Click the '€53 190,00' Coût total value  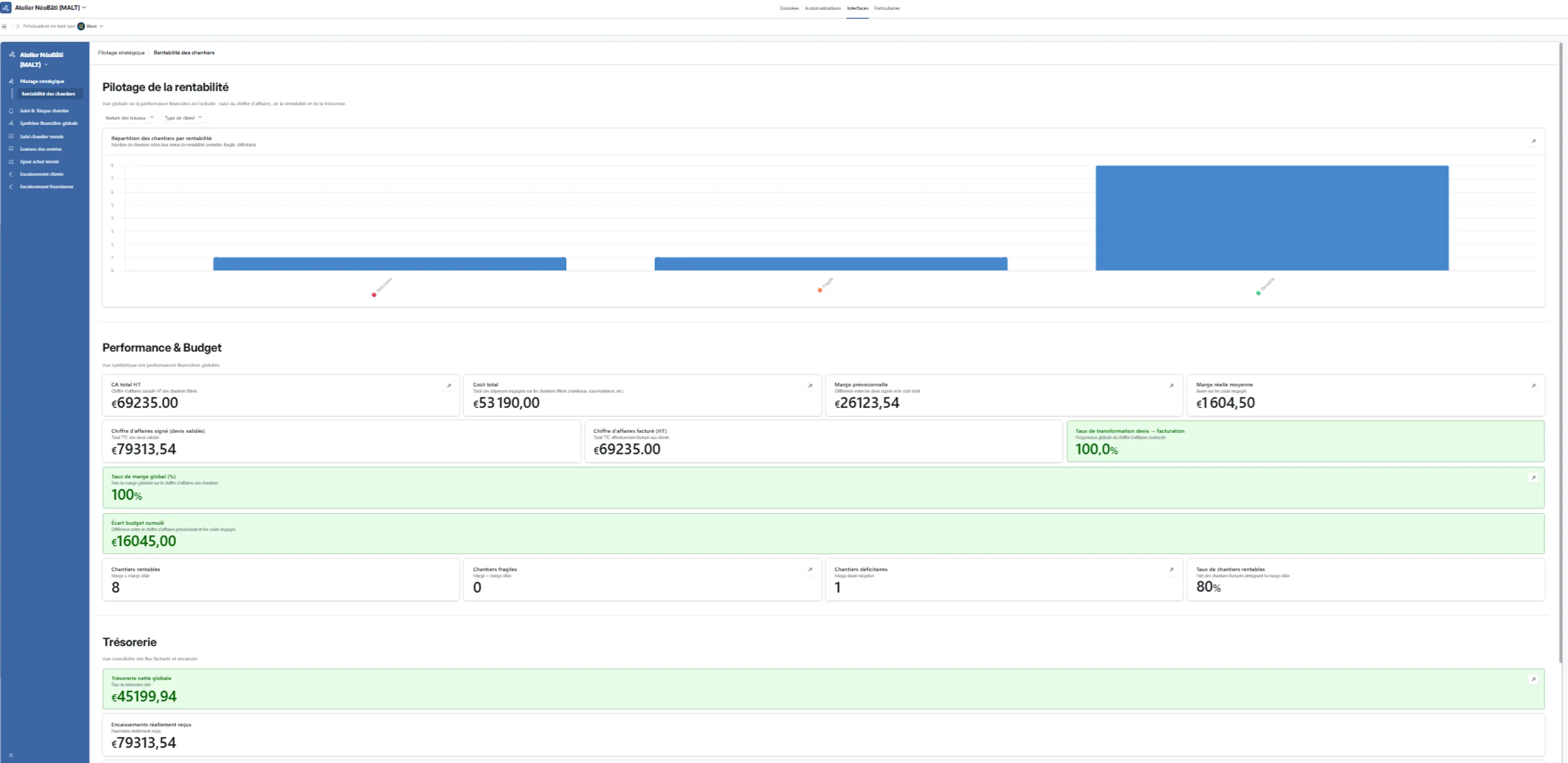tap(506, 403)
